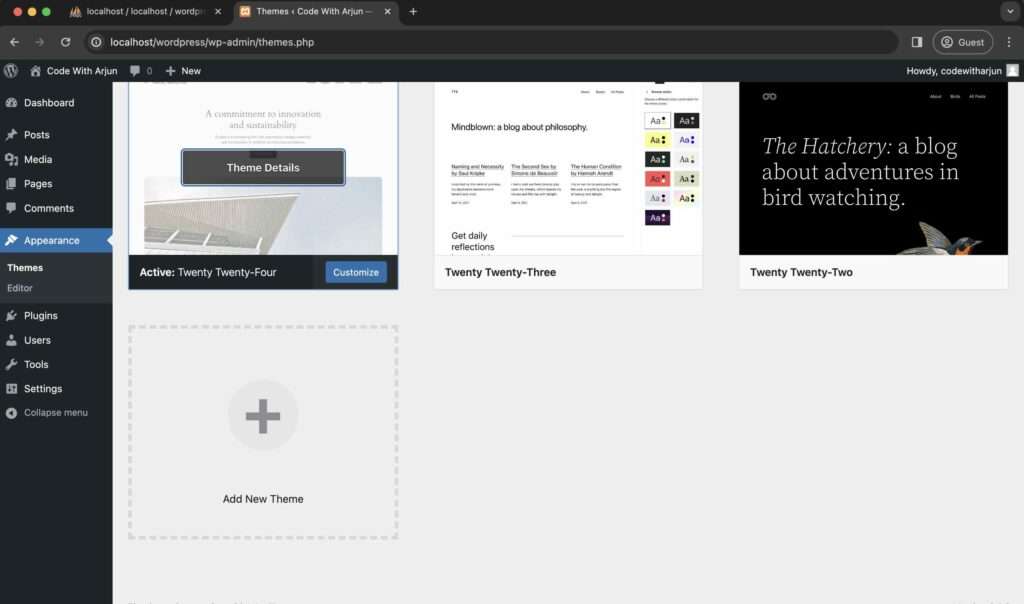The height and width of the screenshot is (604, 1024).
Task: Open the Pages menu item
Action: click(56, 183)
